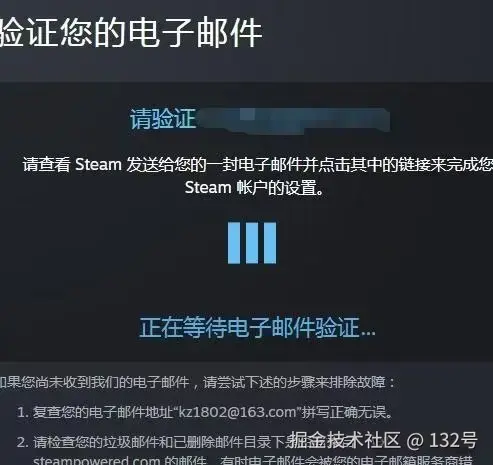Click the page heading 验证您的电子邮件

point(130,33)
